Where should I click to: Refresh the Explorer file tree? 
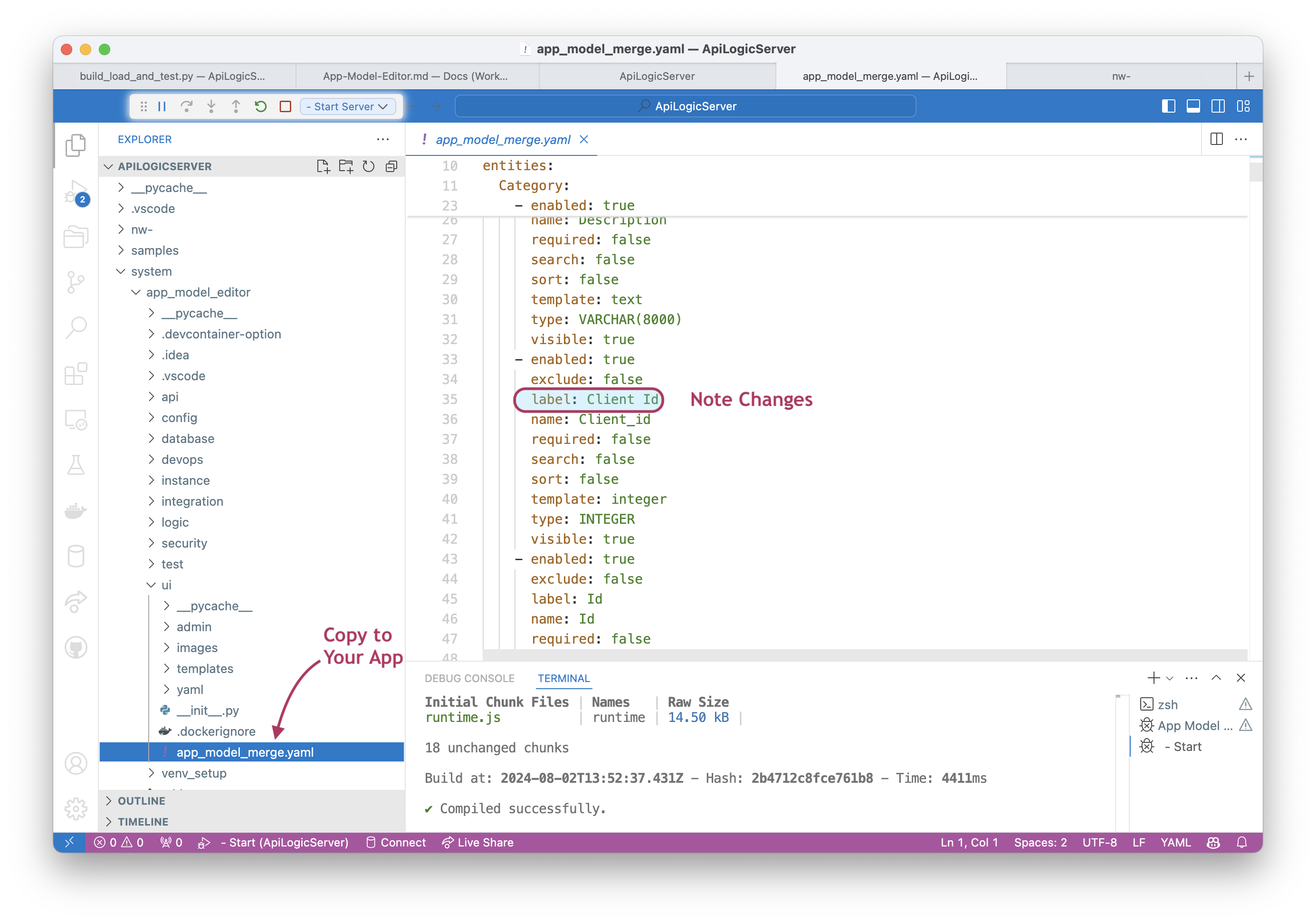click(x=369, y=166)
